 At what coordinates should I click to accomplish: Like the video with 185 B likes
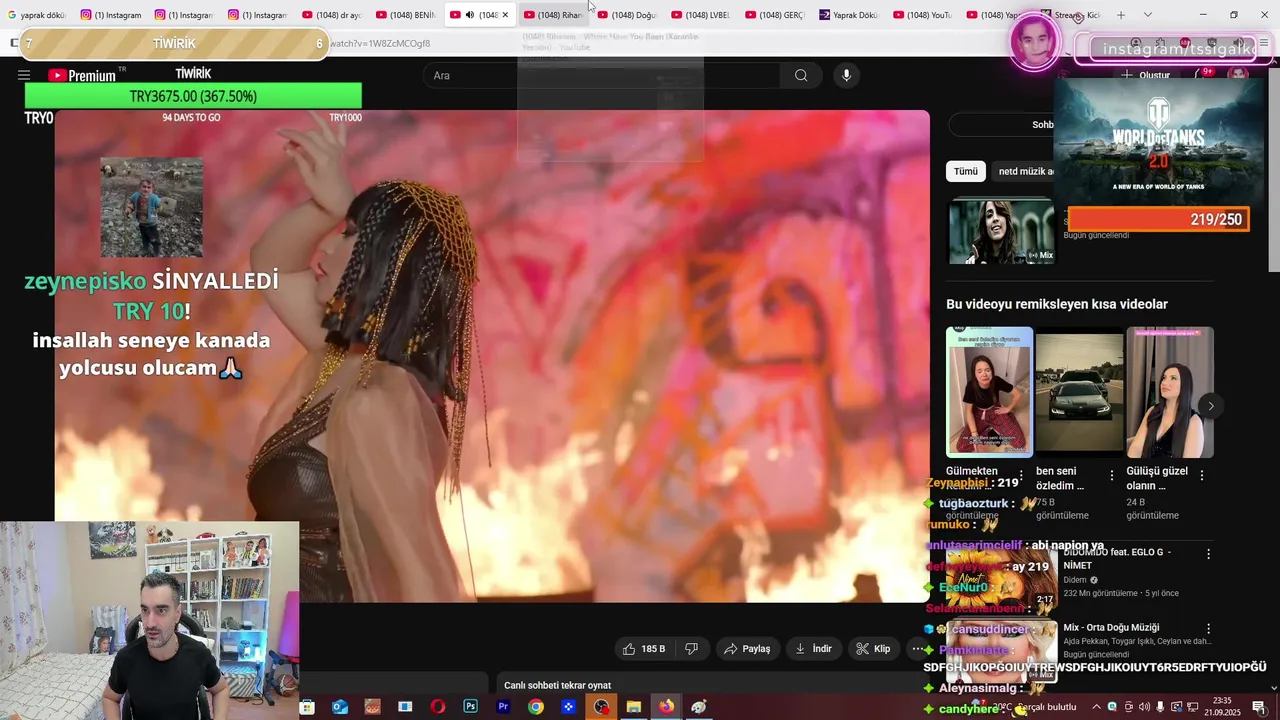point(643,649)
